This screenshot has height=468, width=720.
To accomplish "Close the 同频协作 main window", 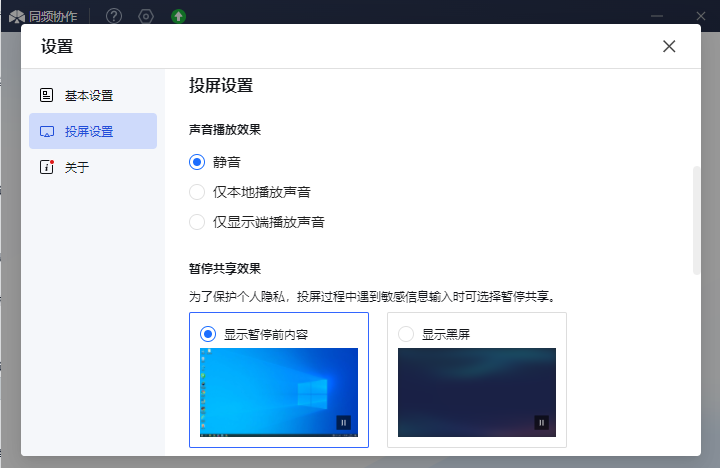I will click(x=701, y=16).
